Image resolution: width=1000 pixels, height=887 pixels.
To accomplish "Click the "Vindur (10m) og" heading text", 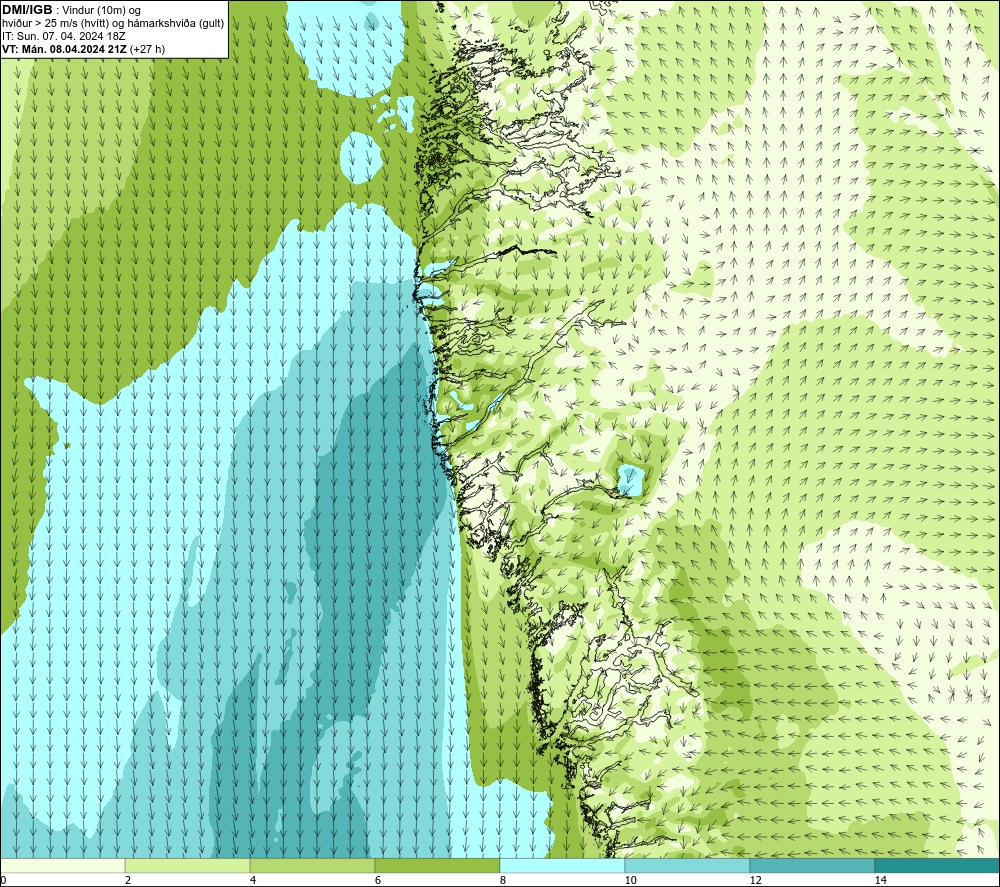I will tap(103, 11).
